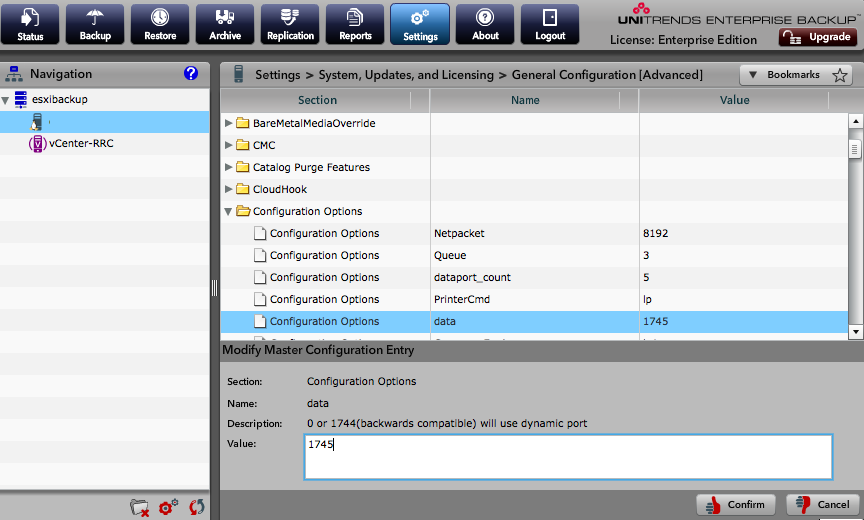The width and height of the screenshot is (864, 520).
Task: Cancel the configuration edit
Action: click(823, 505)
